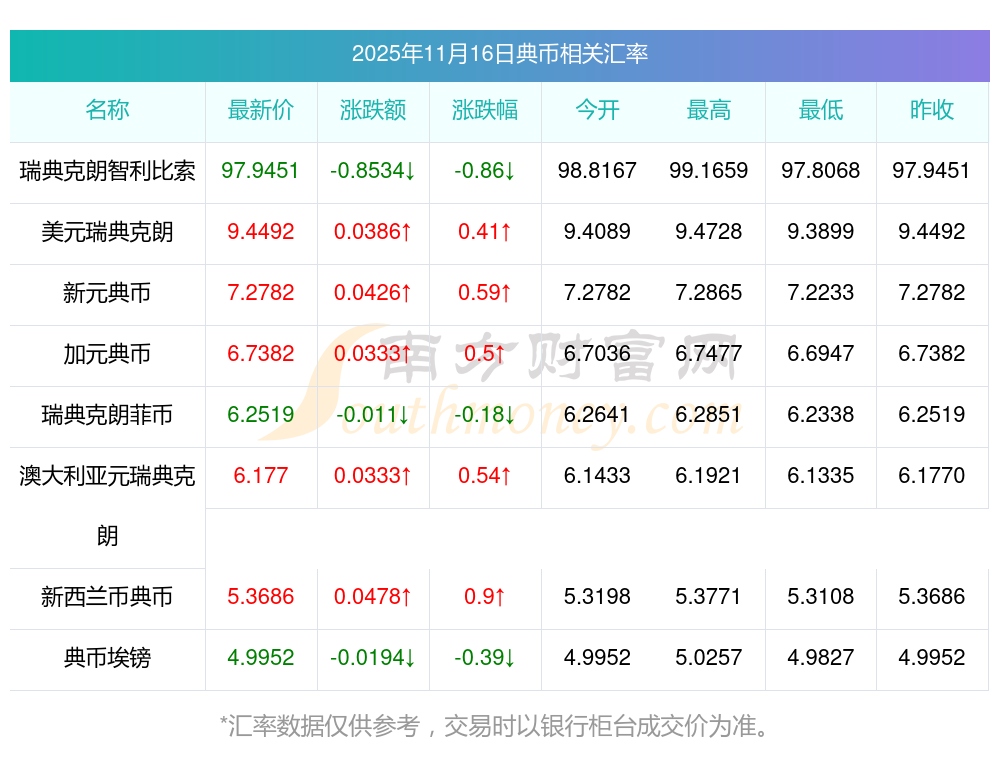Click the 最高 column header
The width and height of the screenshot is (1000, 757).
point(709,110)
